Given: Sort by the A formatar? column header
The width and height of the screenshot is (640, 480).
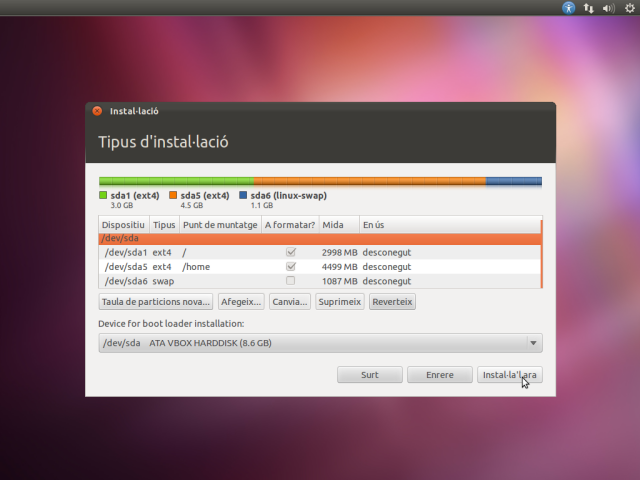Looking at the screenshot, I should [x=290, y=225].
